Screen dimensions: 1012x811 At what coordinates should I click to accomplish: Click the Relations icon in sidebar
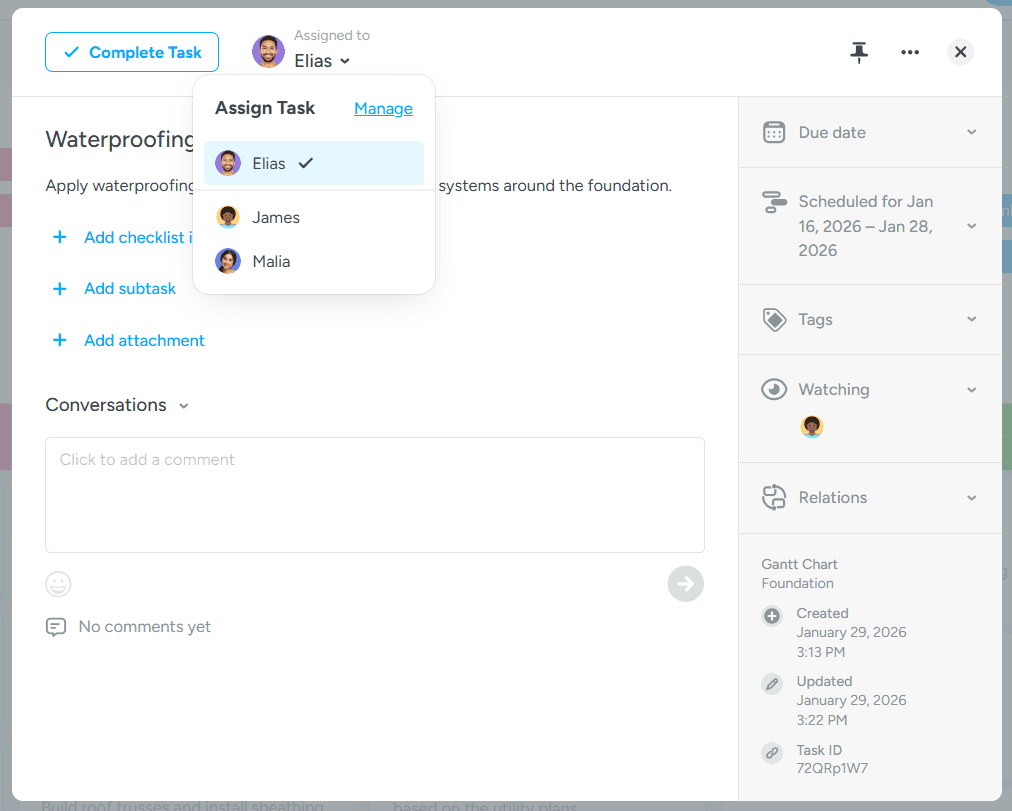774,498
